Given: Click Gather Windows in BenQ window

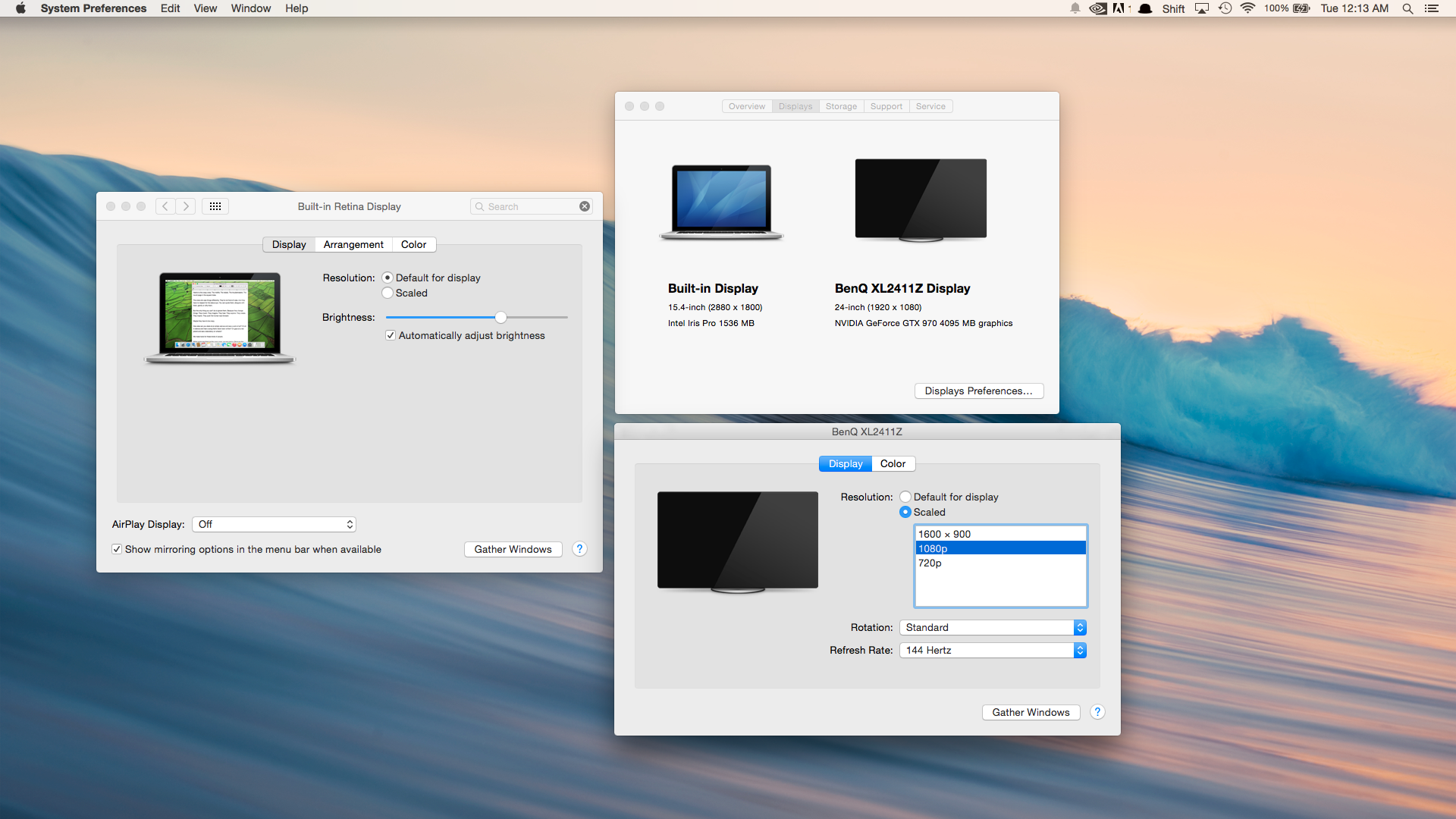Looking at the screenshot, I should click(1031, 712).
